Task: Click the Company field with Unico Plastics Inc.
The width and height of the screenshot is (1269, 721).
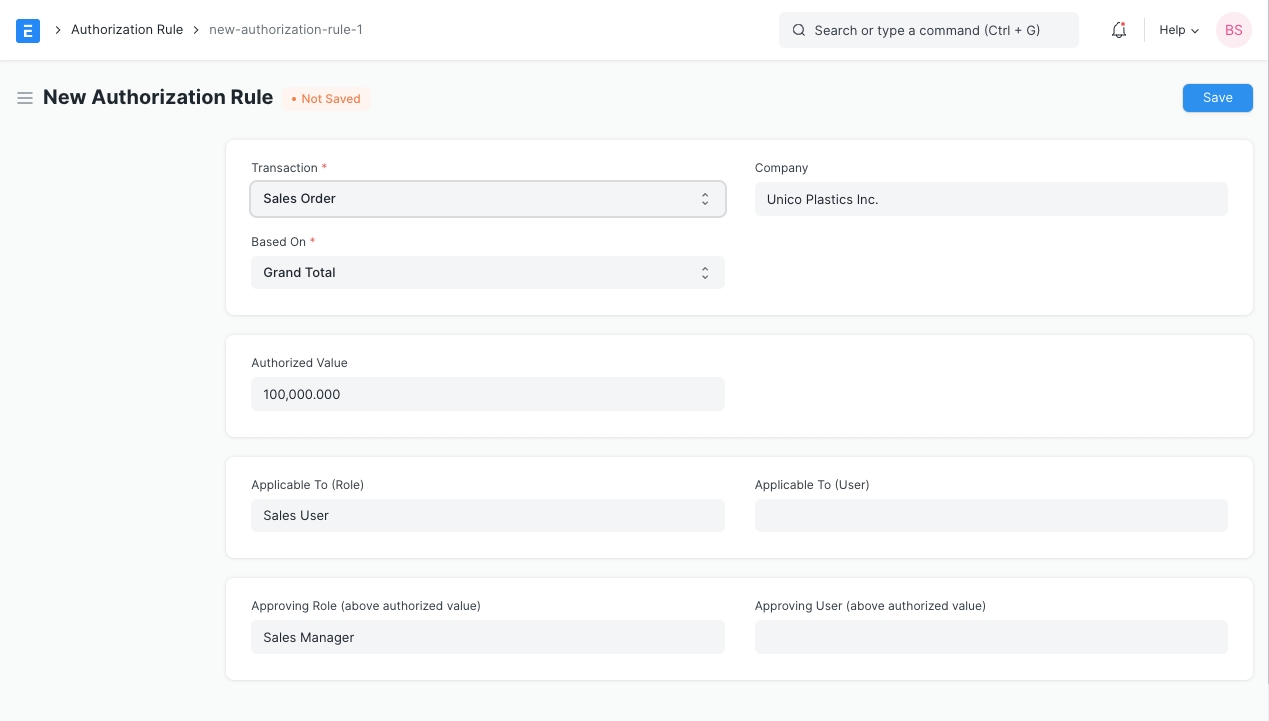Action: tap(990, 199)
